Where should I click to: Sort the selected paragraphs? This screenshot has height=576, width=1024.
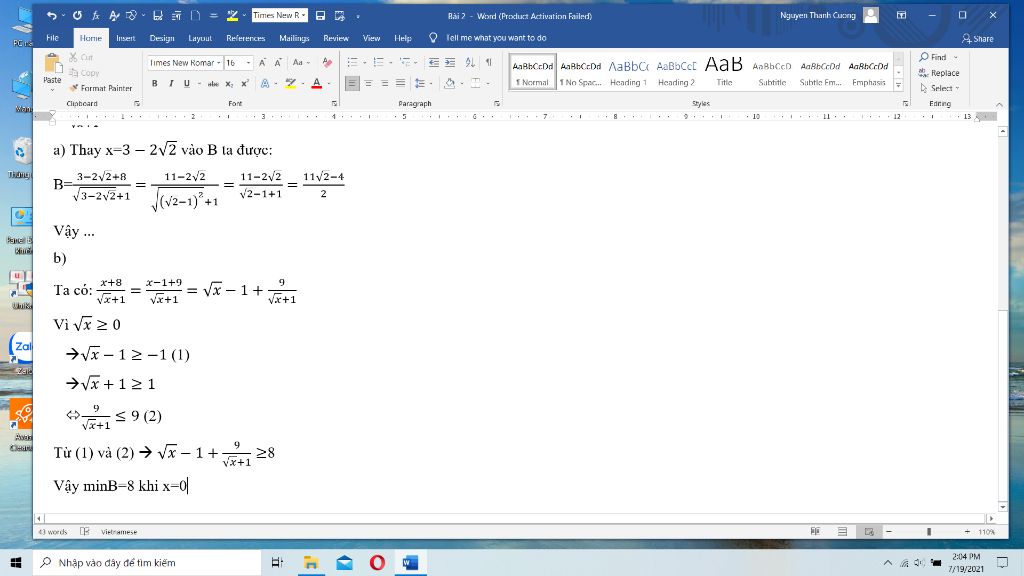point(470,63)
